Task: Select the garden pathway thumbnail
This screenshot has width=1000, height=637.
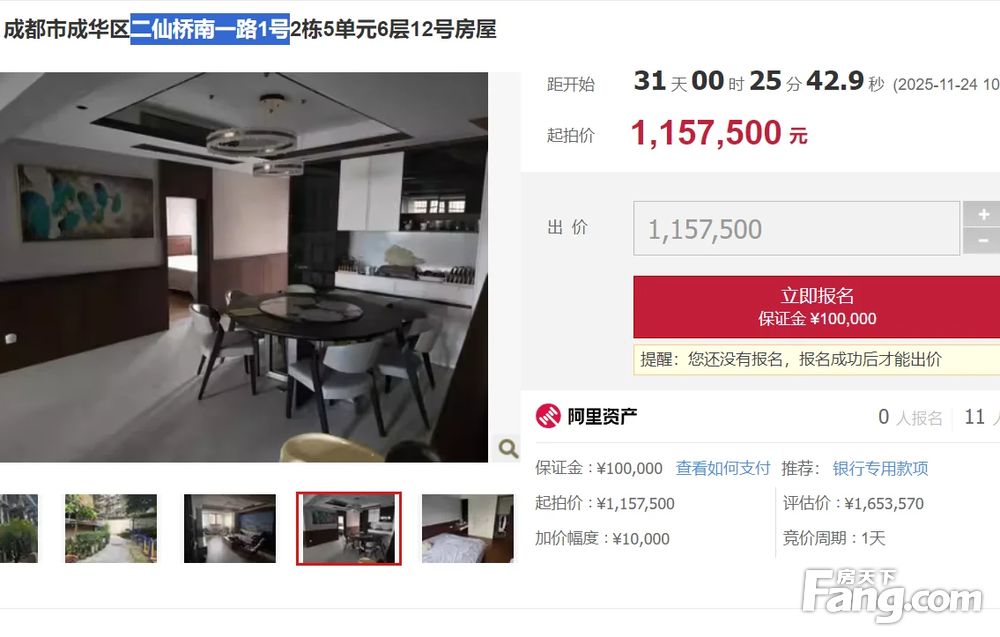Action: click(111, 528)
